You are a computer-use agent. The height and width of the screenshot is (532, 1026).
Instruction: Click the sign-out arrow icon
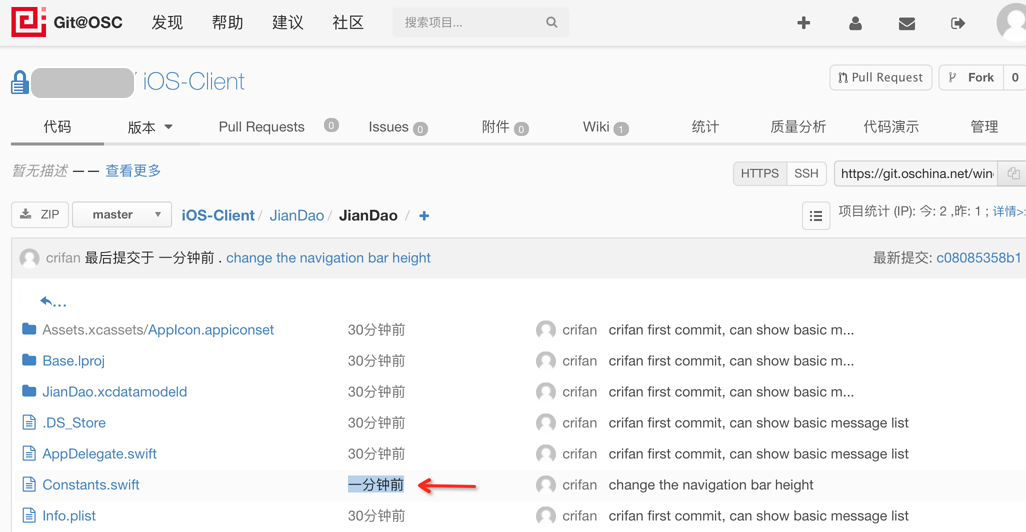958,24
